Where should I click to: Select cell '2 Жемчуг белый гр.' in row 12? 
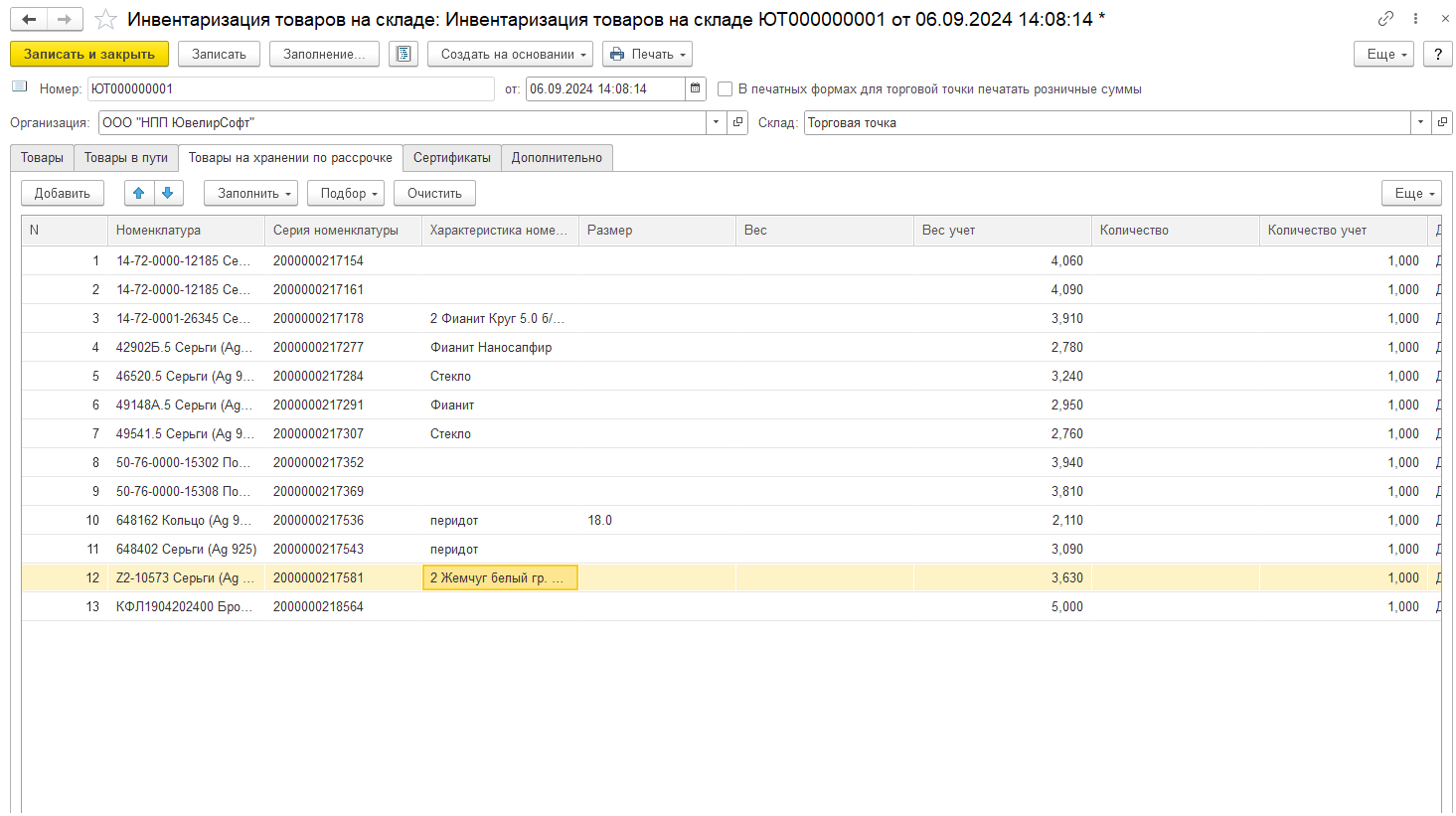pyautogui.click(x=500, y=577)
